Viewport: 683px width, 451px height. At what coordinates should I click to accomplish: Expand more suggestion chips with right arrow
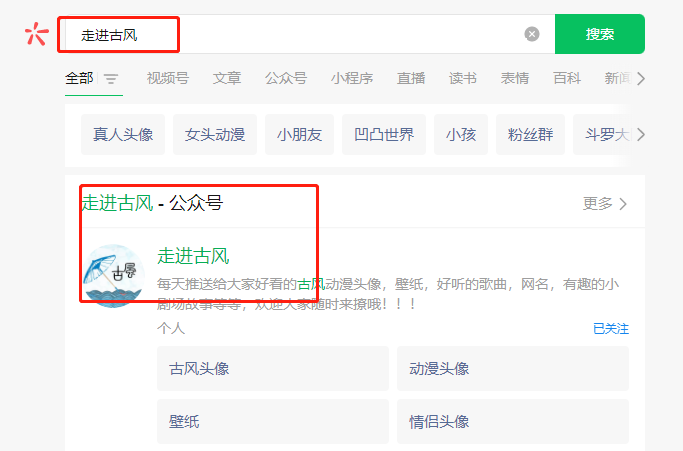640,134
